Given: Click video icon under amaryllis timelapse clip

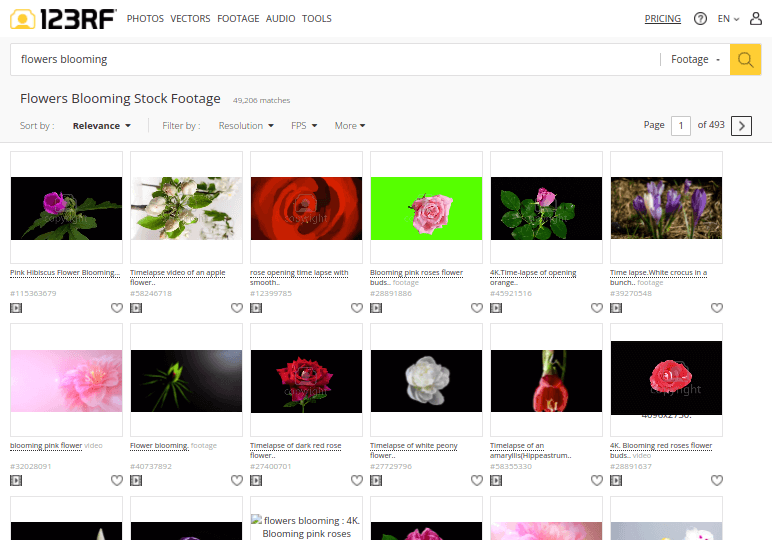Looking at the screenshot, I should pyautogui.click(x=496, y=480).
